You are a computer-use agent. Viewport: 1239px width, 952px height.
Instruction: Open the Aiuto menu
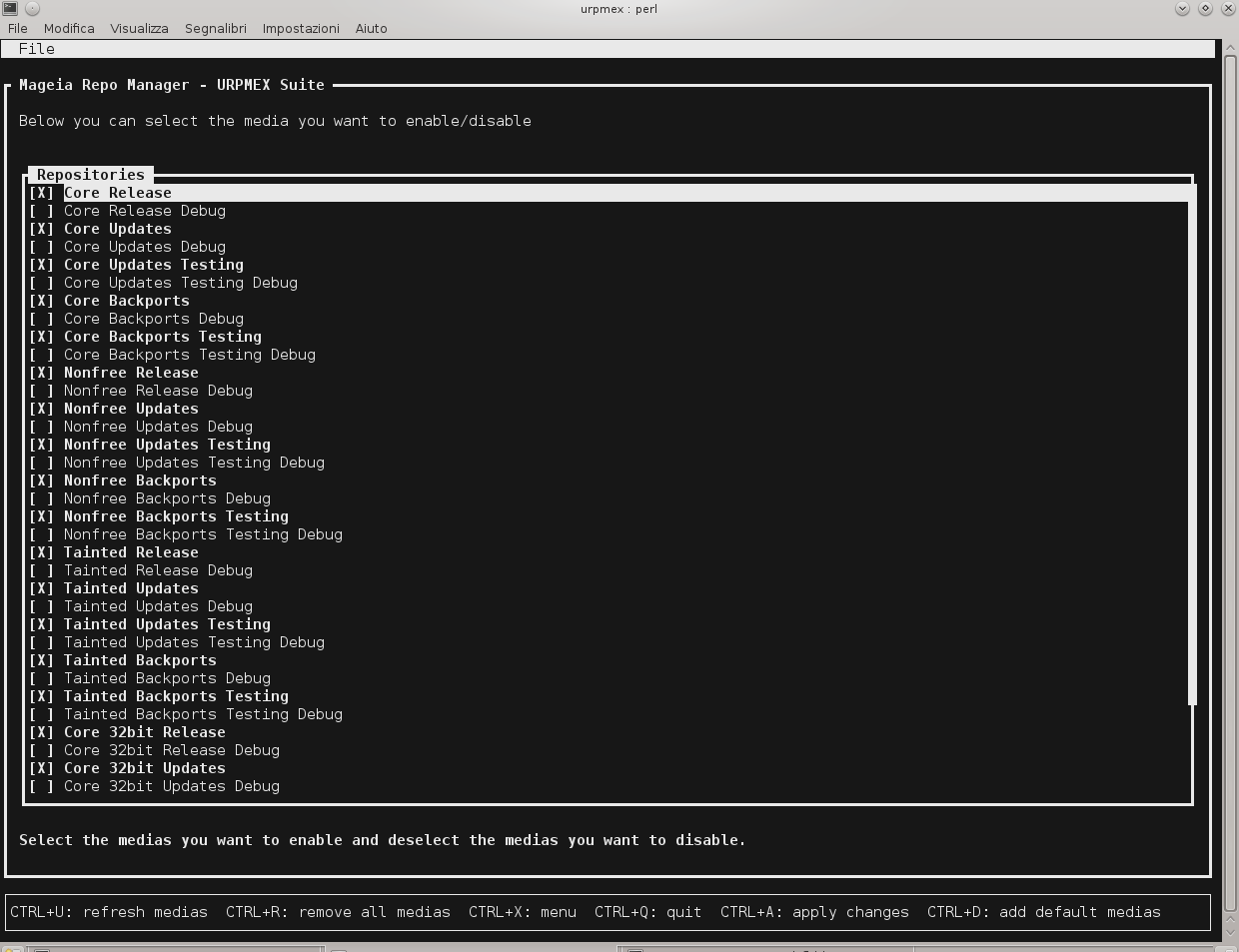point(371,28)
